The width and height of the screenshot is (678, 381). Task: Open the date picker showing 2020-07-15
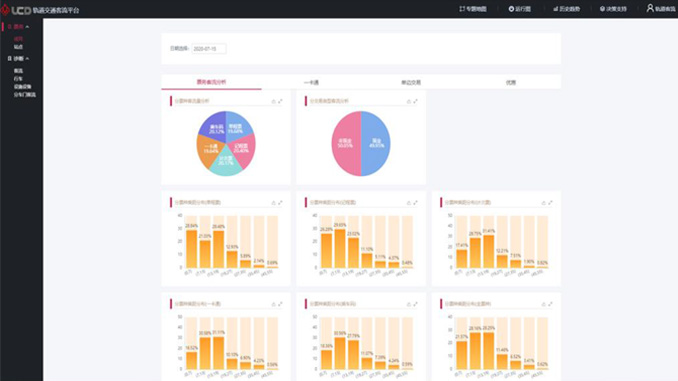click(208, 49)
